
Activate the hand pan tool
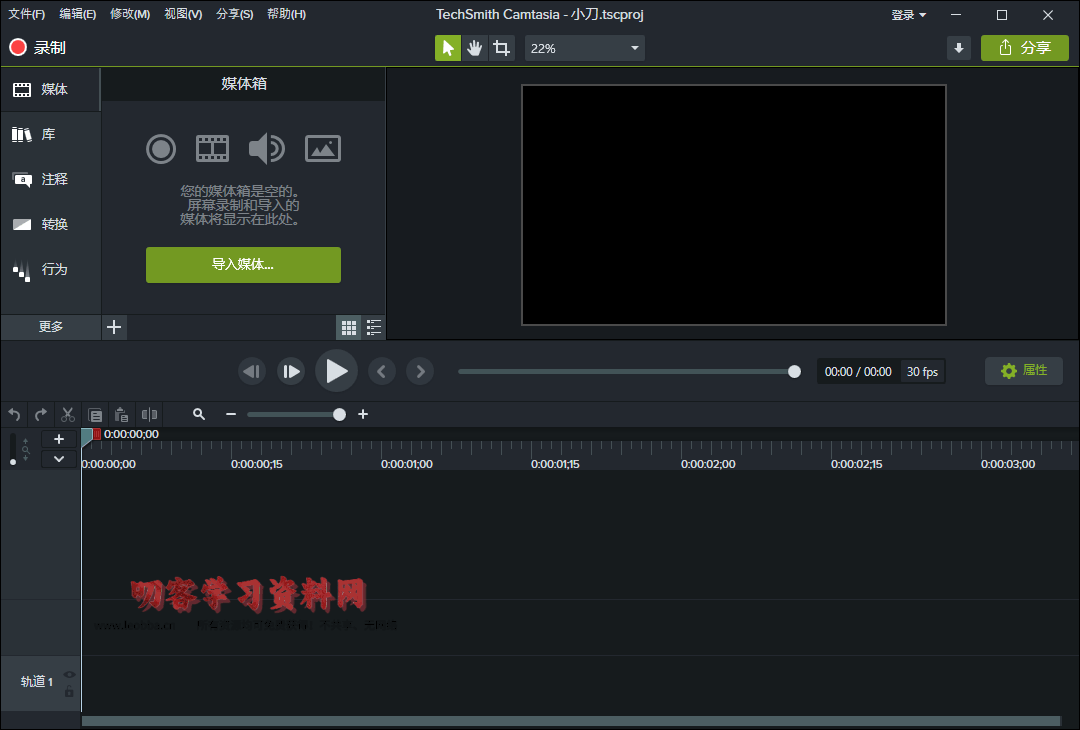click(x=474, y=48)
